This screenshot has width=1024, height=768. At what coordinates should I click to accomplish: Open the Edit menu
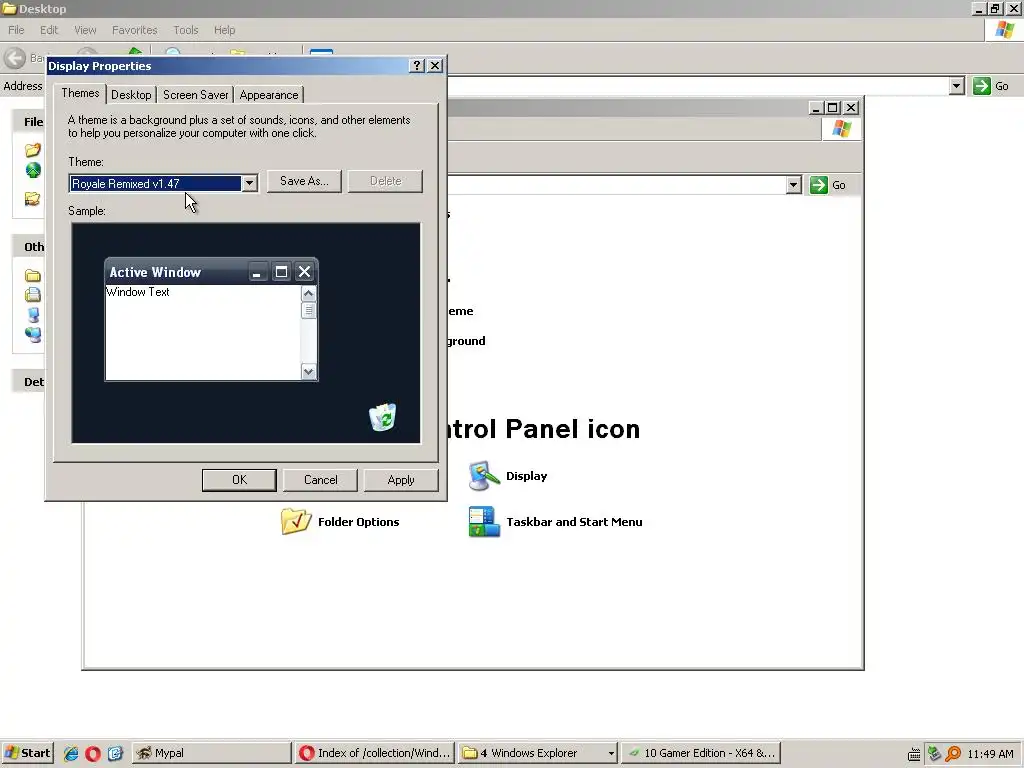tap(49, 30)
